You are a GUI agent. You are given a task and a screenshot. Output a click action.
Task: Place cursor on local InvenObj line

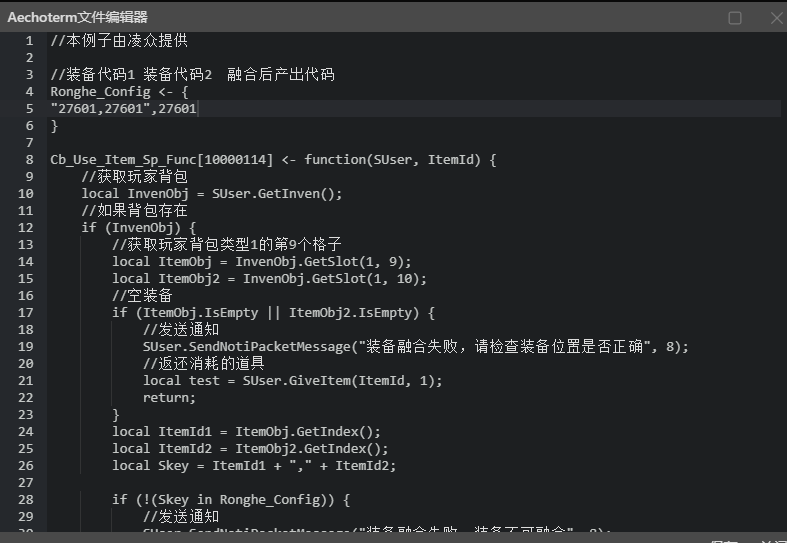(212, 194)
